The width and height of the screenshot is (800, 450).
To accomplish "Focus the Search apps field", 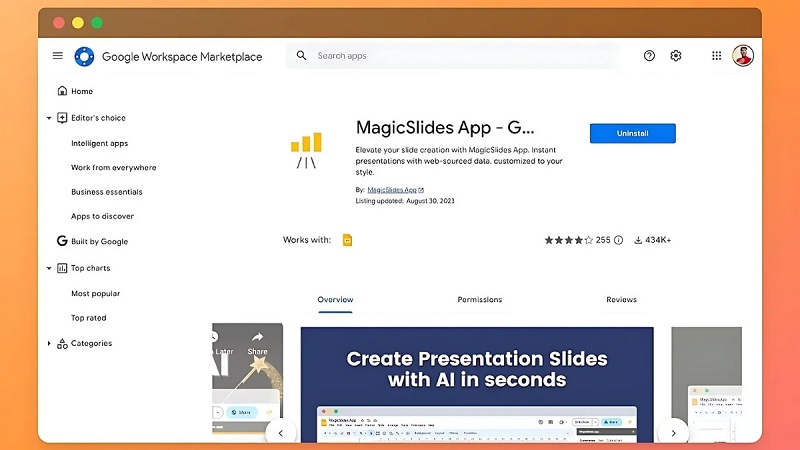I will click(453, 56).
